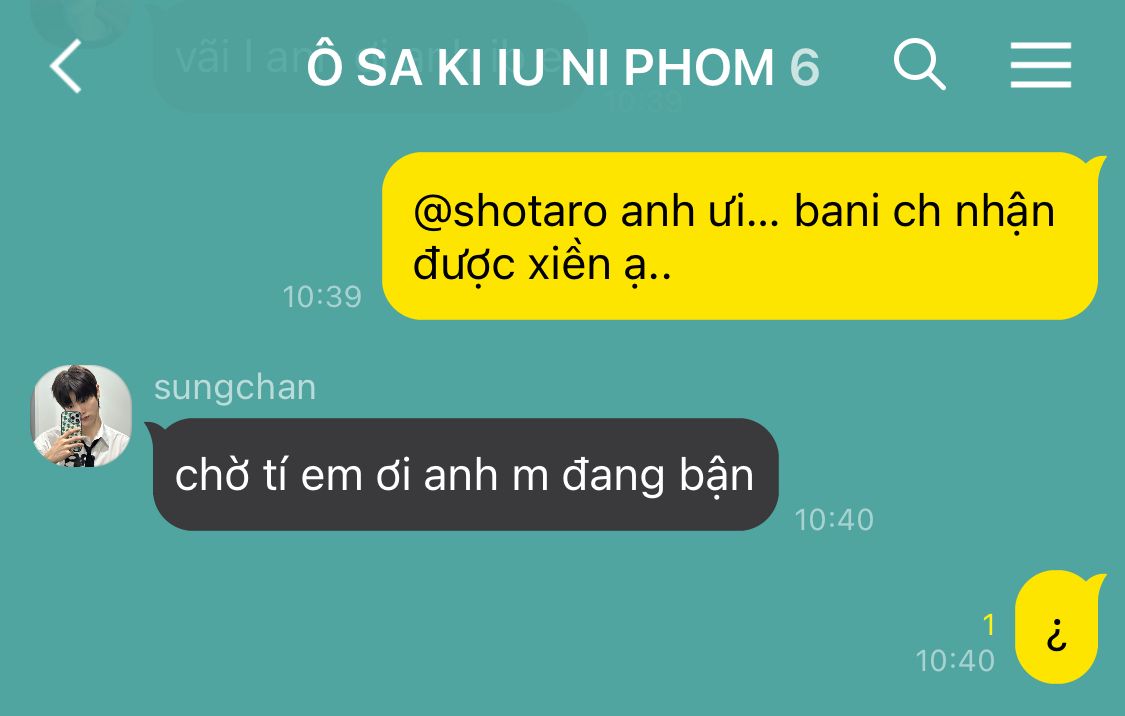Screen dimensions: 1125x716
Task: Tap the yellow ¿ message bubble
Action: (1058, 626)
